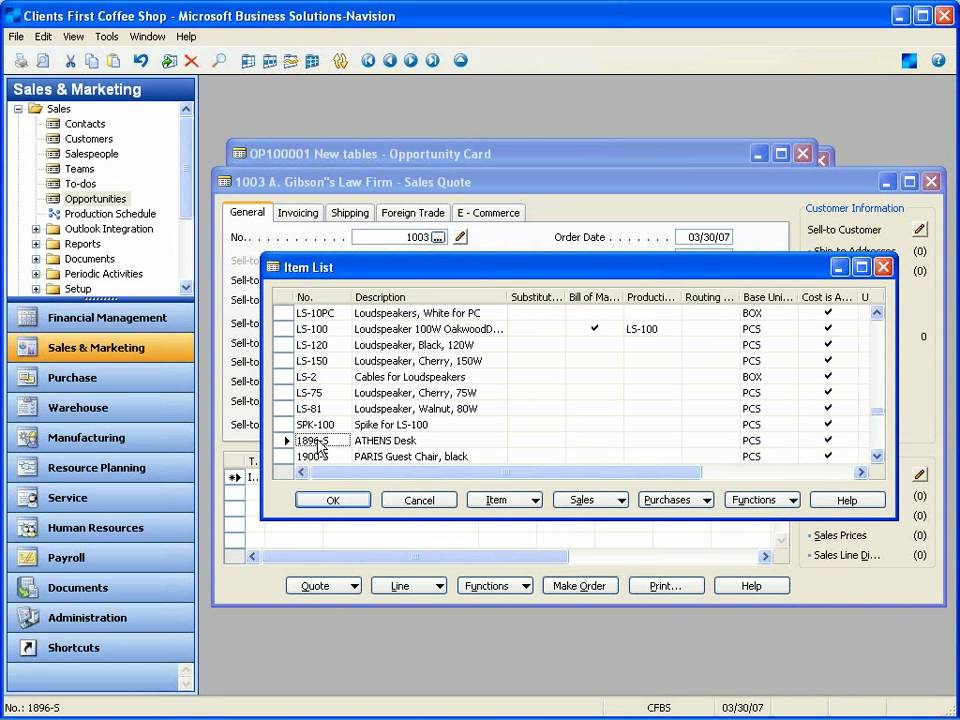Click the Print toolbar icon

coord(21,61)
